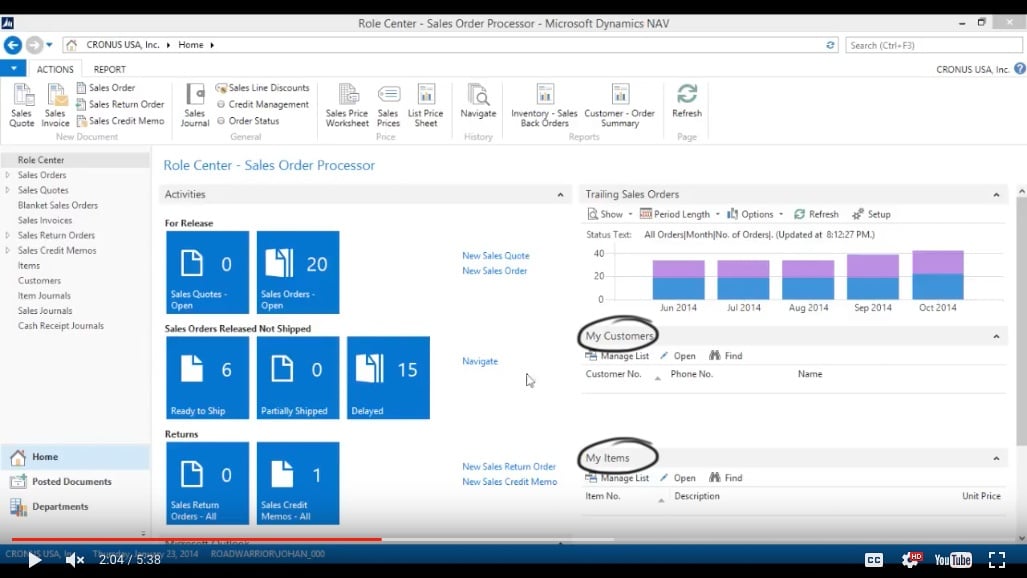Click the Sales Quote ribbon icon
Screen dimensions: 1027x578
(x=21, y=100)
